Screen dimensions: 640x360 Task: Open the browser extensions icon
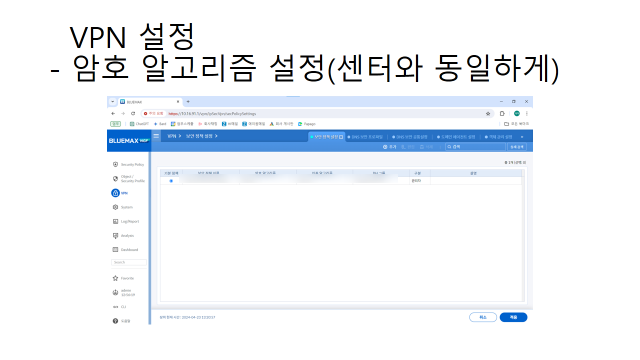point(502,113)
